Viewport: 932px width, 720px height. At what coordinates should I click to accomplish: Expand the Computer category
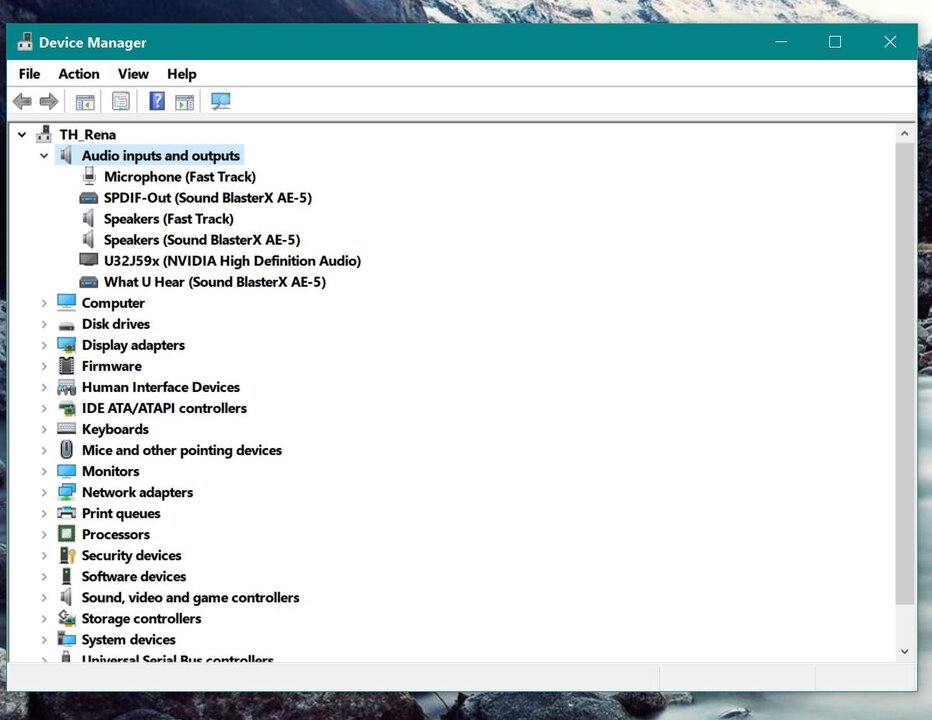(44, 303)
